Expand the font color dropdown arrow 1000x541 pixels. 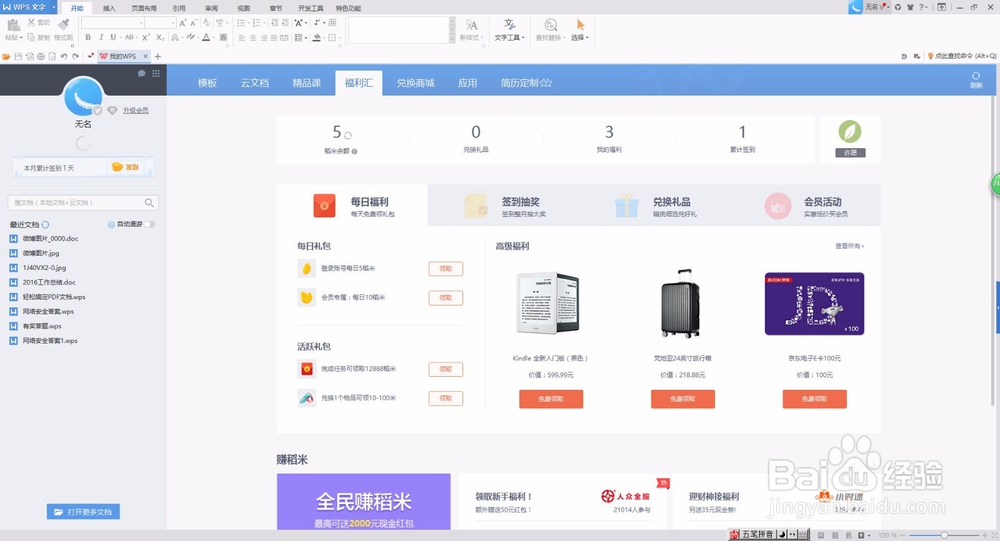pyautogui.click(x=215, y=38)
